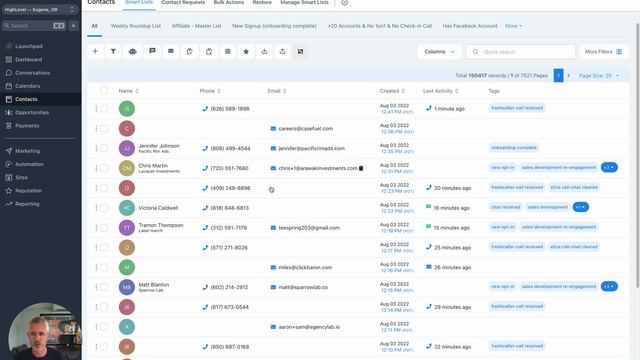The height and width of the screenshot is (360, 640).
Task: Click the trash delete icon in the toolbar
Action: click(228, 51)
